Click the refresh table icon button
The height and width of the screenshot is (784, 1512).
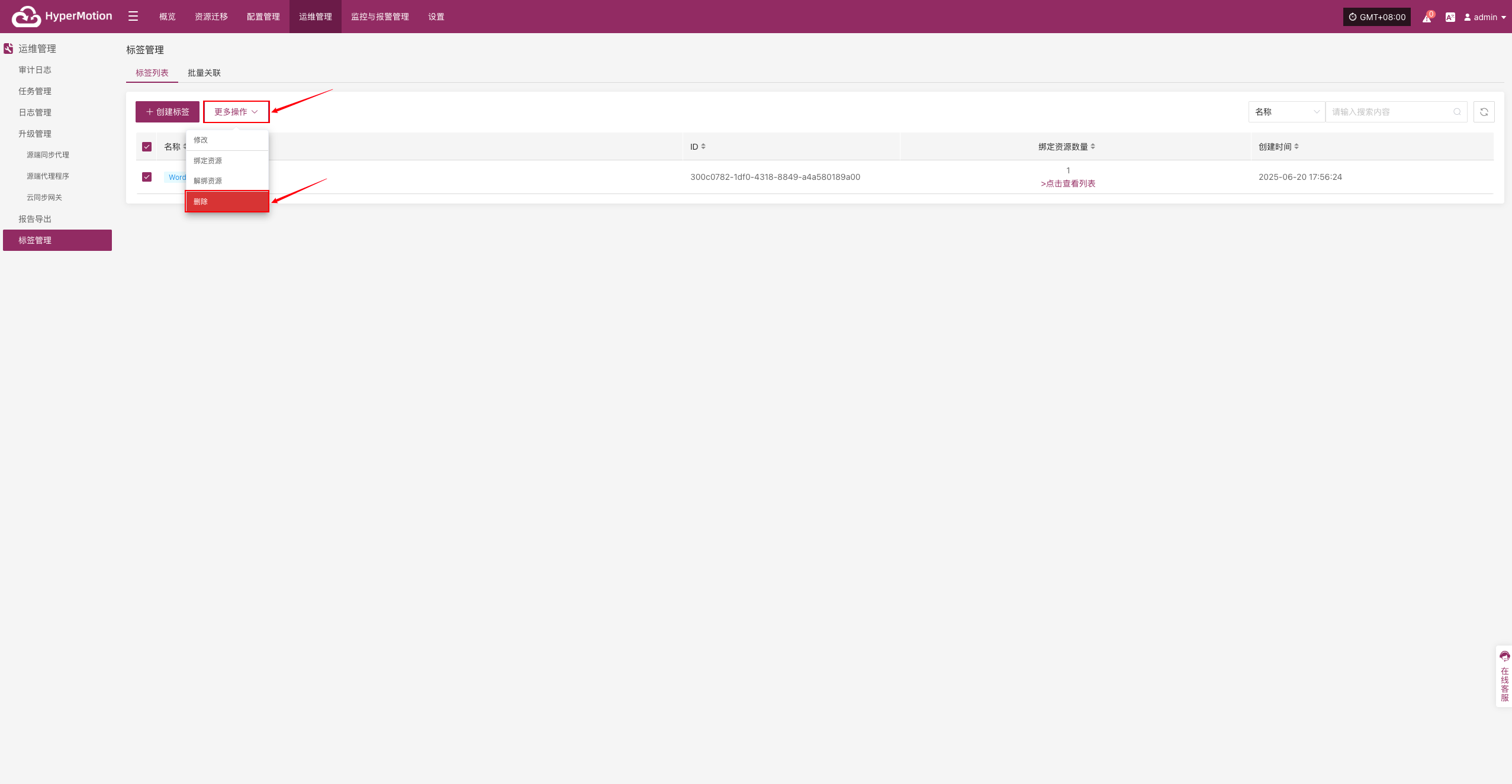click(x=1484, y=112)
